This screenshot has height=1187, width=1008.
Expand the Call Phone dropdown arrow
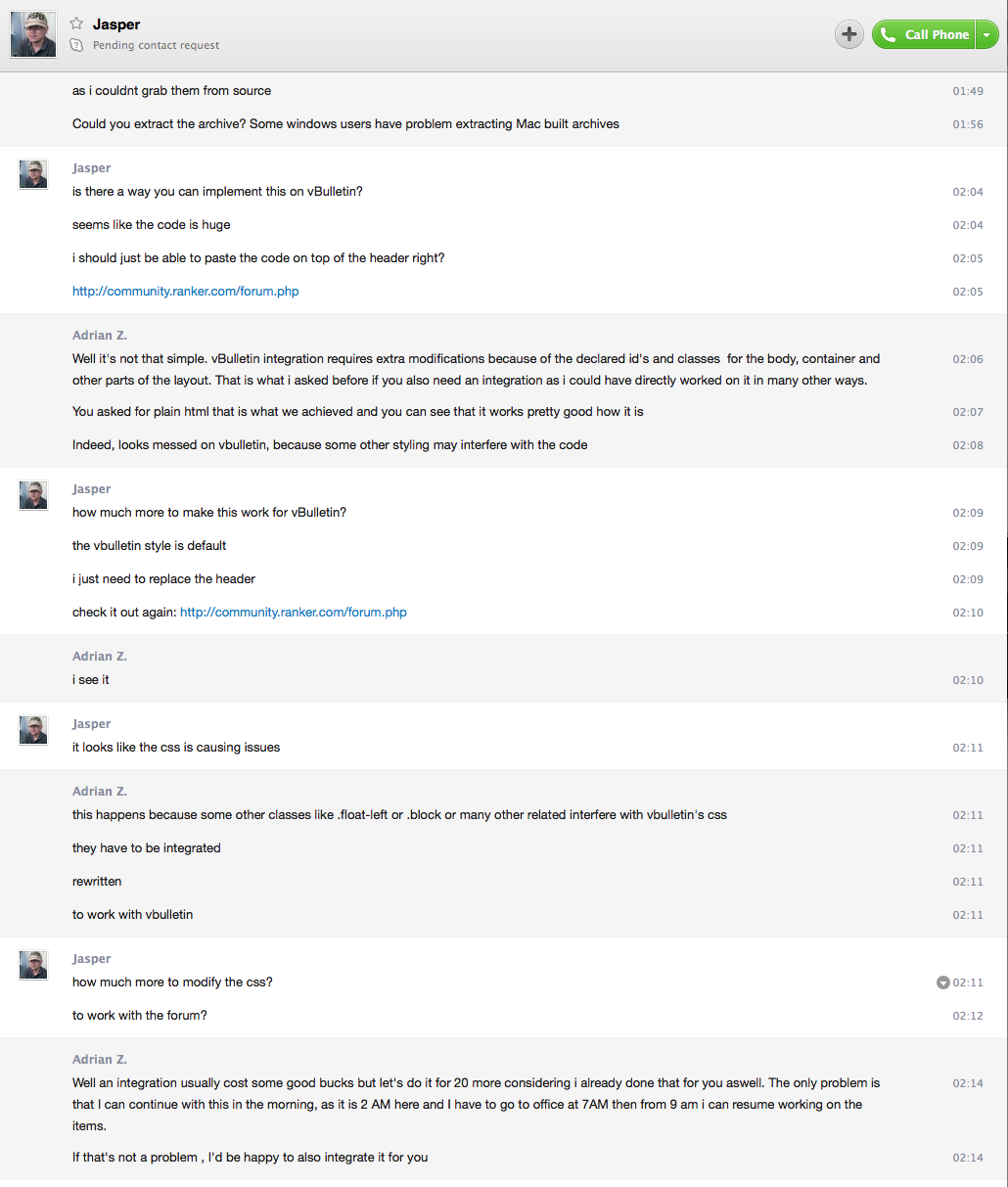[986, 34]
